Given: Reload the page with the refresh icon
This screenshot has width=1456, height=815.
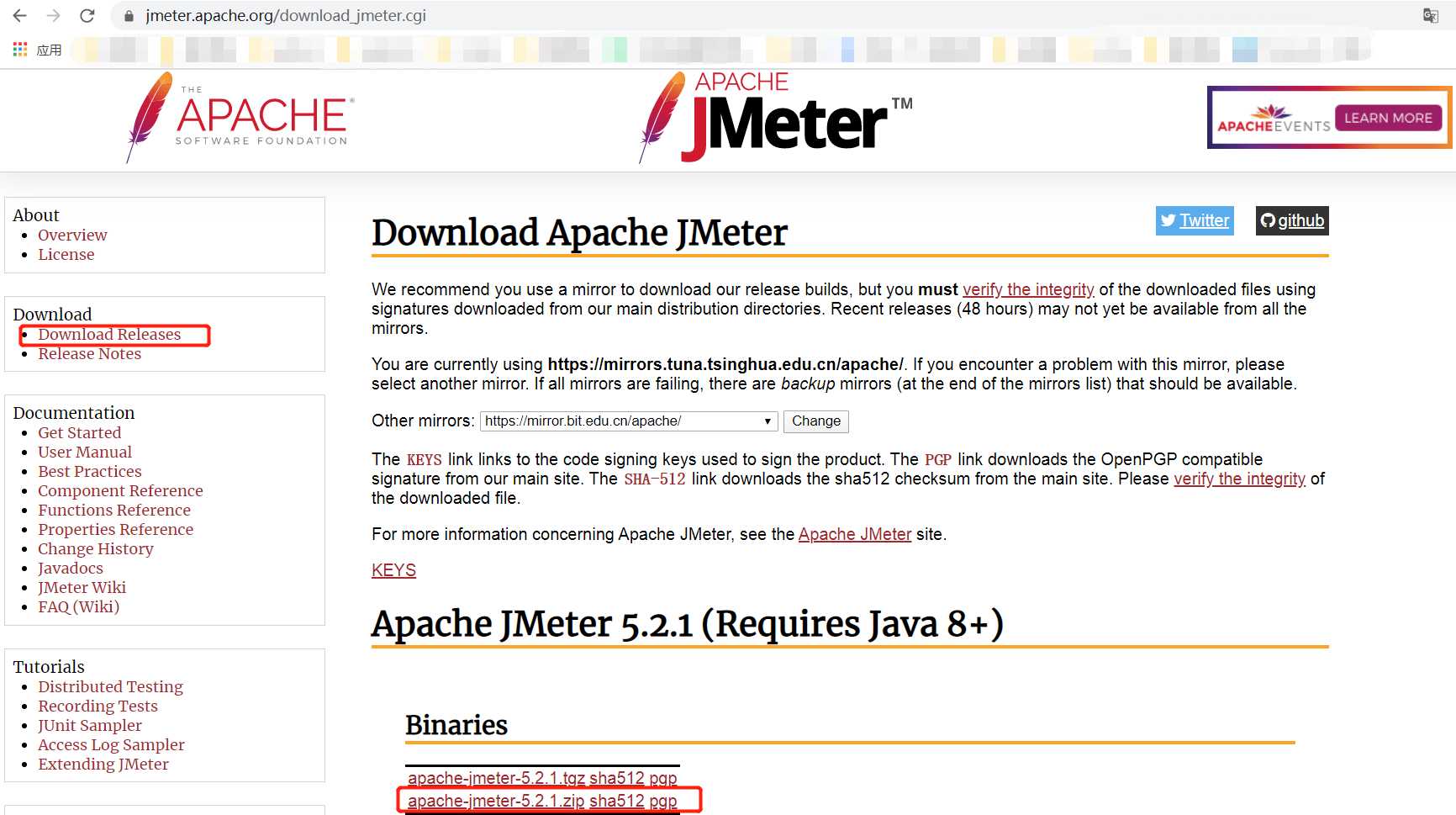Looking at the screenshot, I should tap(87, 16).
